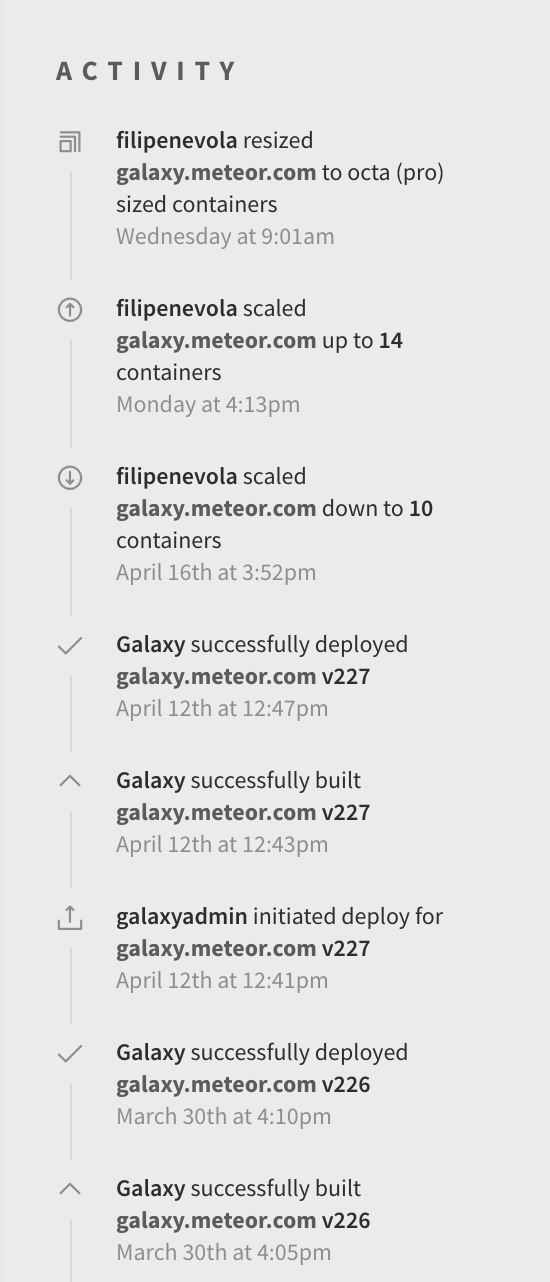Select galaxy.meteor.com in scaled down to 10 entry
Screen dimensions: 550x1282
216,509
